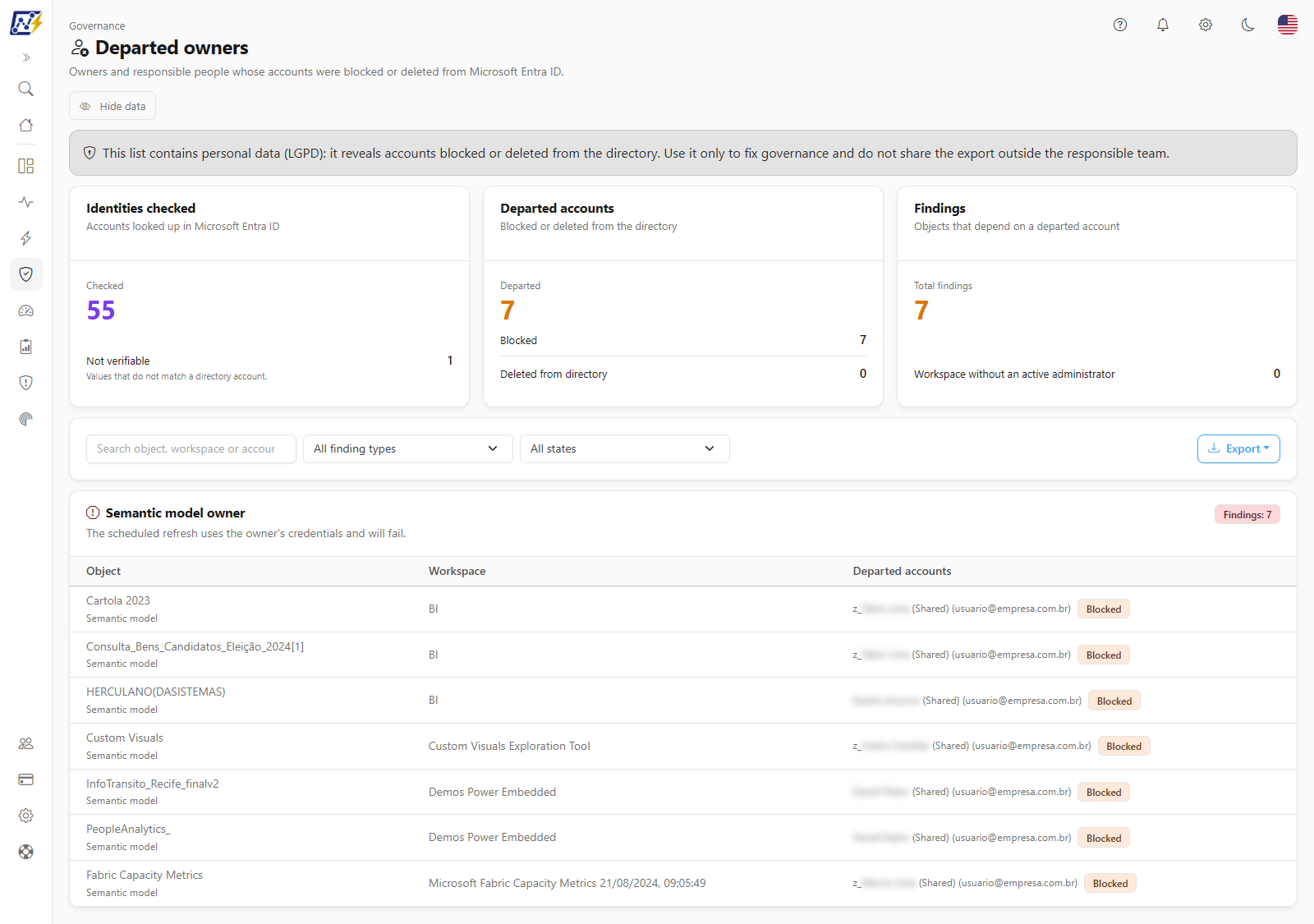Click the Departed accounts column header
Viewport: 1314px width, 924px height.
902,571
